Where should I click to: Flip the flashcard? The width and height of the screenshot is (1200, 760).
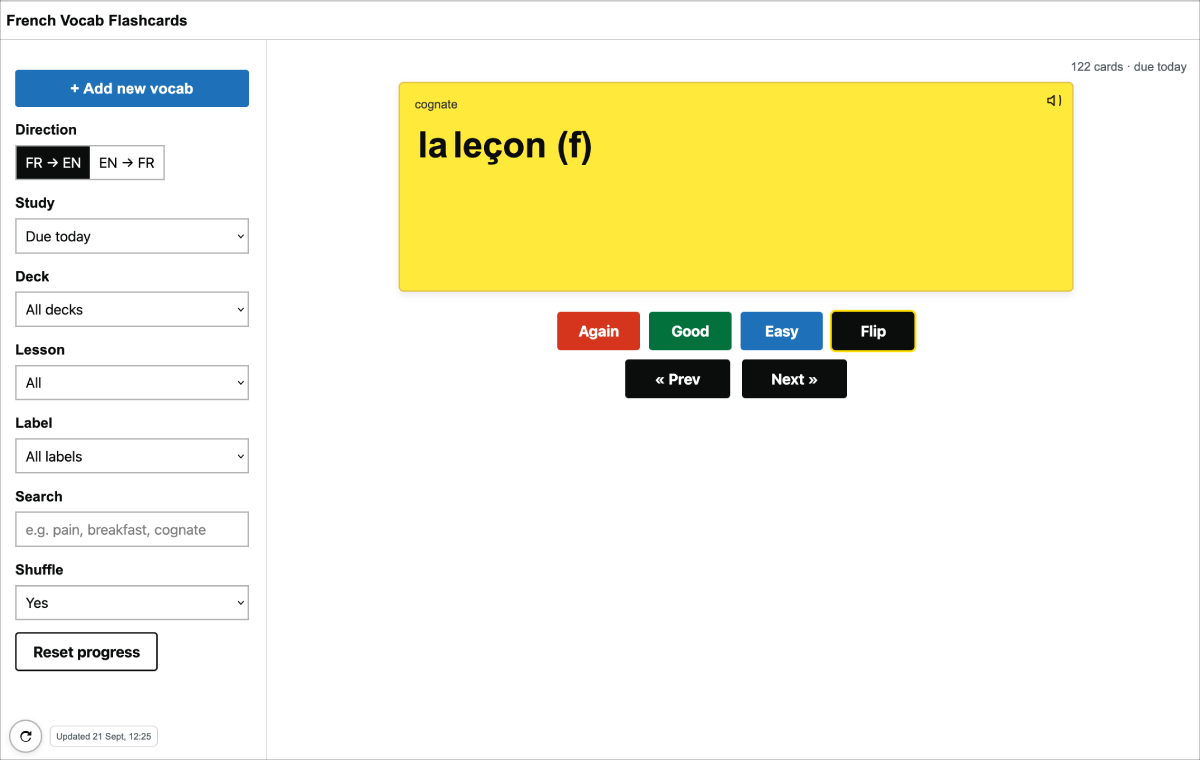[x=873, y=331]
